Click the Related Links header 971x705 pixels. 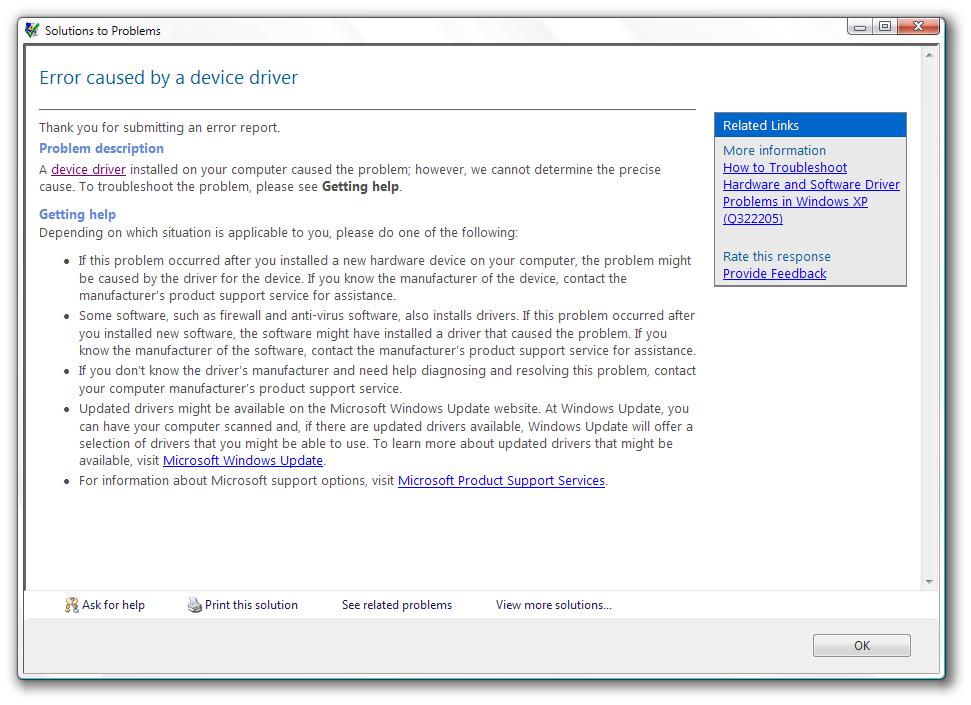pyautogui.click(x=810, y=125)
